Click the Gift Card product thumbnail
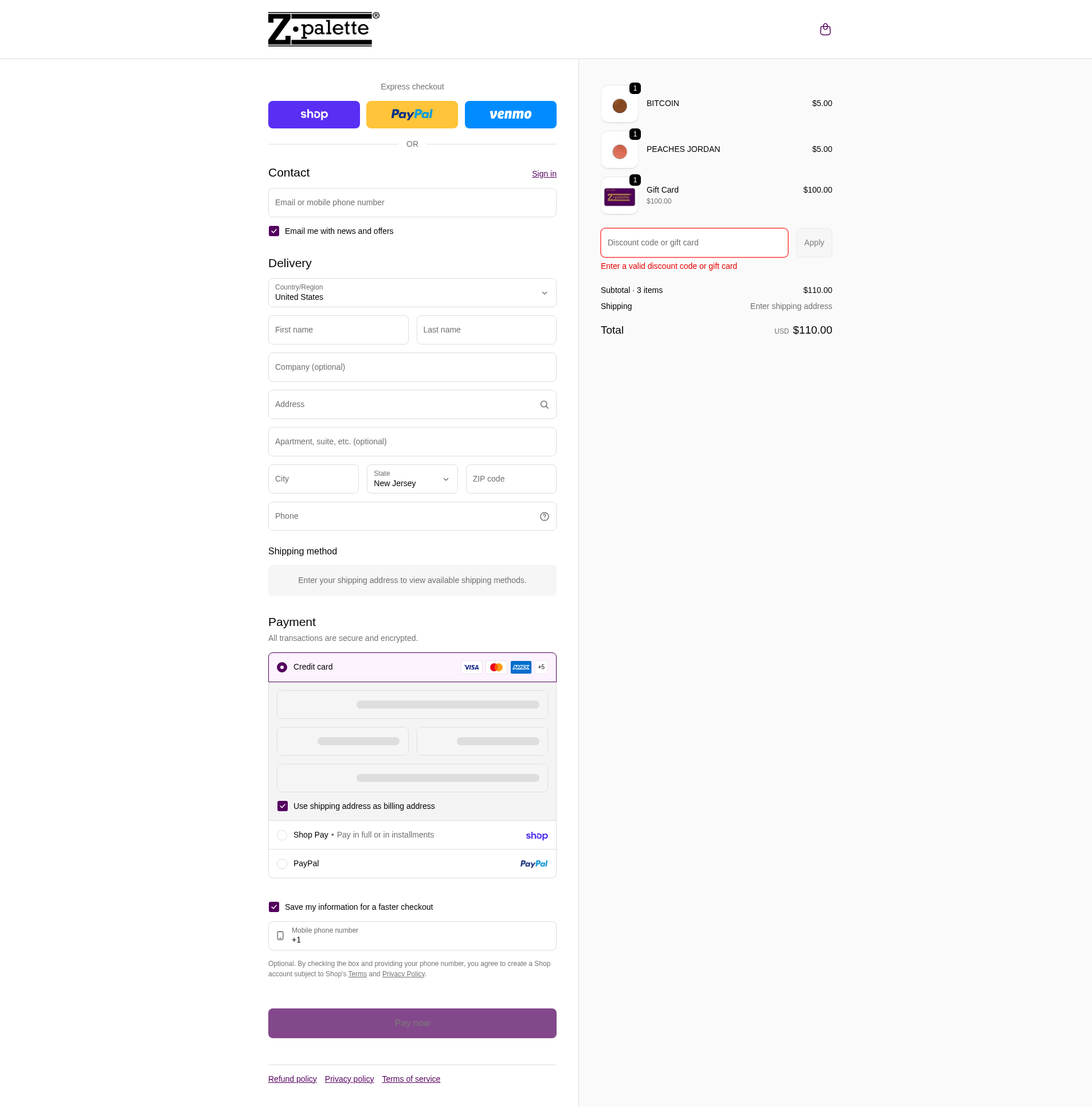The height and width of the screenshot is (1107, 1092). [619, 195]
